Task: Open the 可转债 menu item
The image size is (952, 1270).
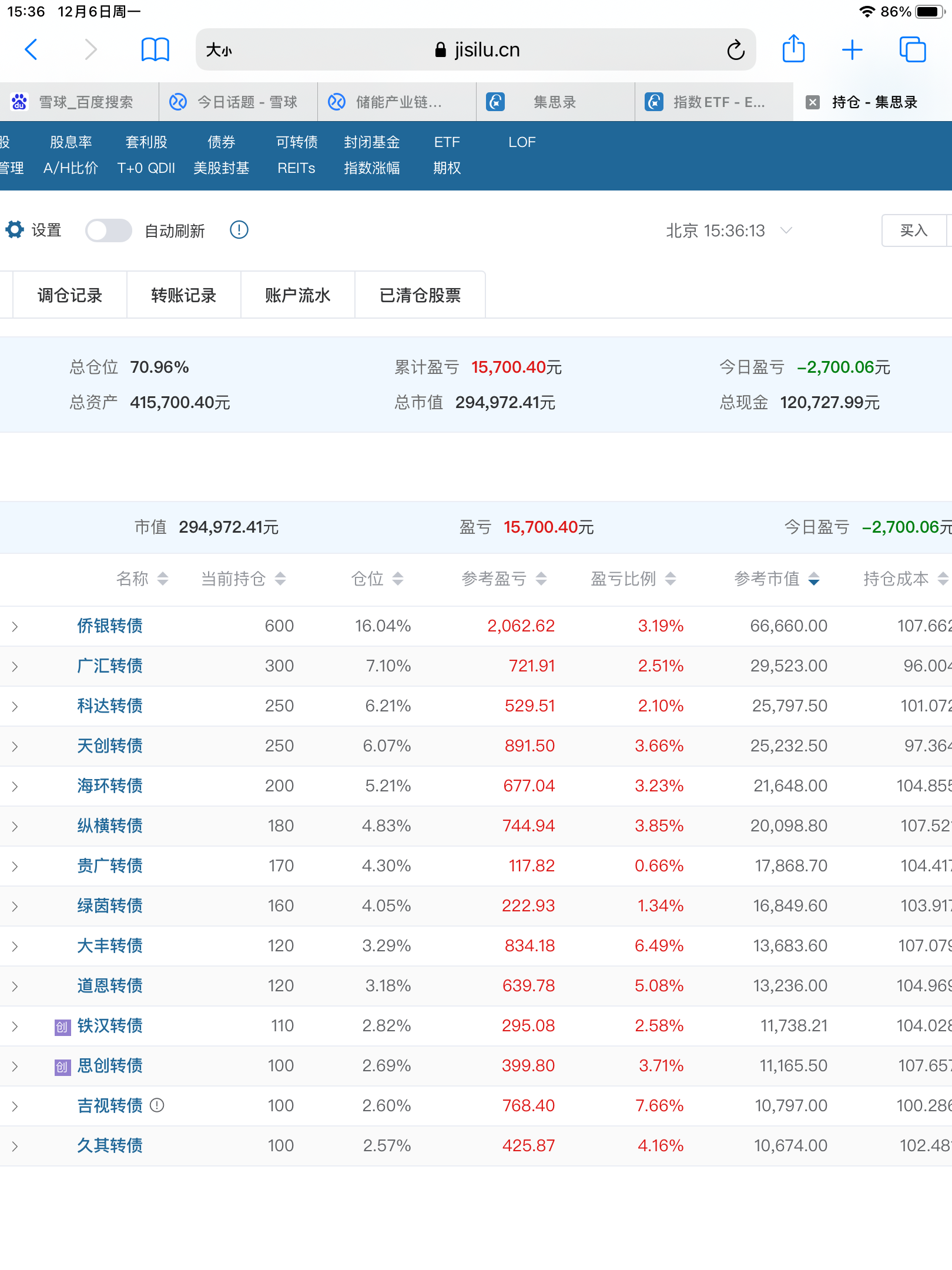Action: (x=297, y=142)
